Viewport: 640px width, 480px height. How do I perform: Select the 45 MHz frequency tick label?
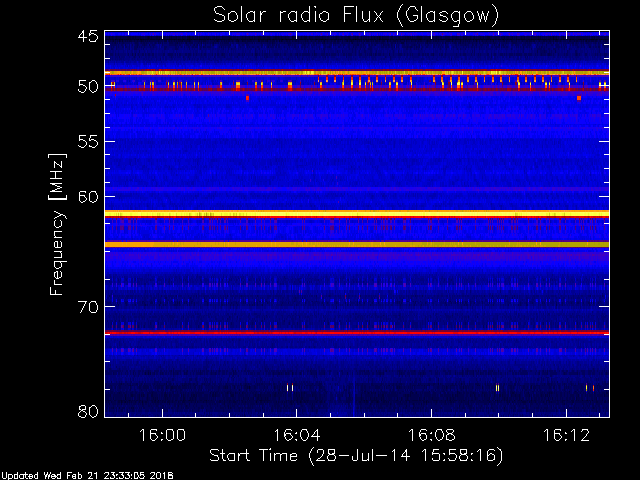(87, 37)
